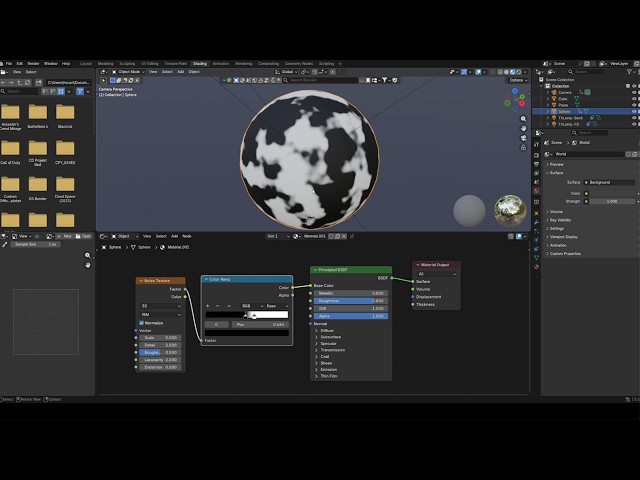Toggle visibility eye for Camera in outliner
640x480 pixels.
[634, 93]
